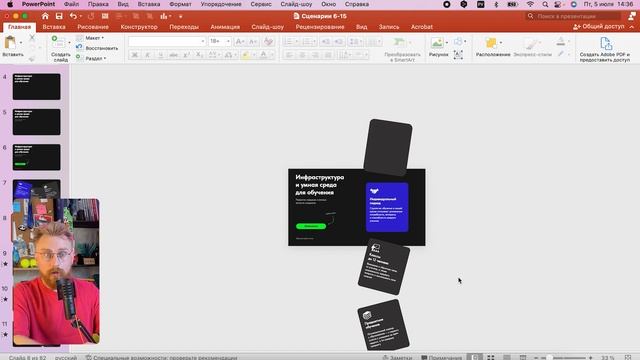
Task: Click the numbered list icon
Action: pyautogui.click(x=308, y=41)
